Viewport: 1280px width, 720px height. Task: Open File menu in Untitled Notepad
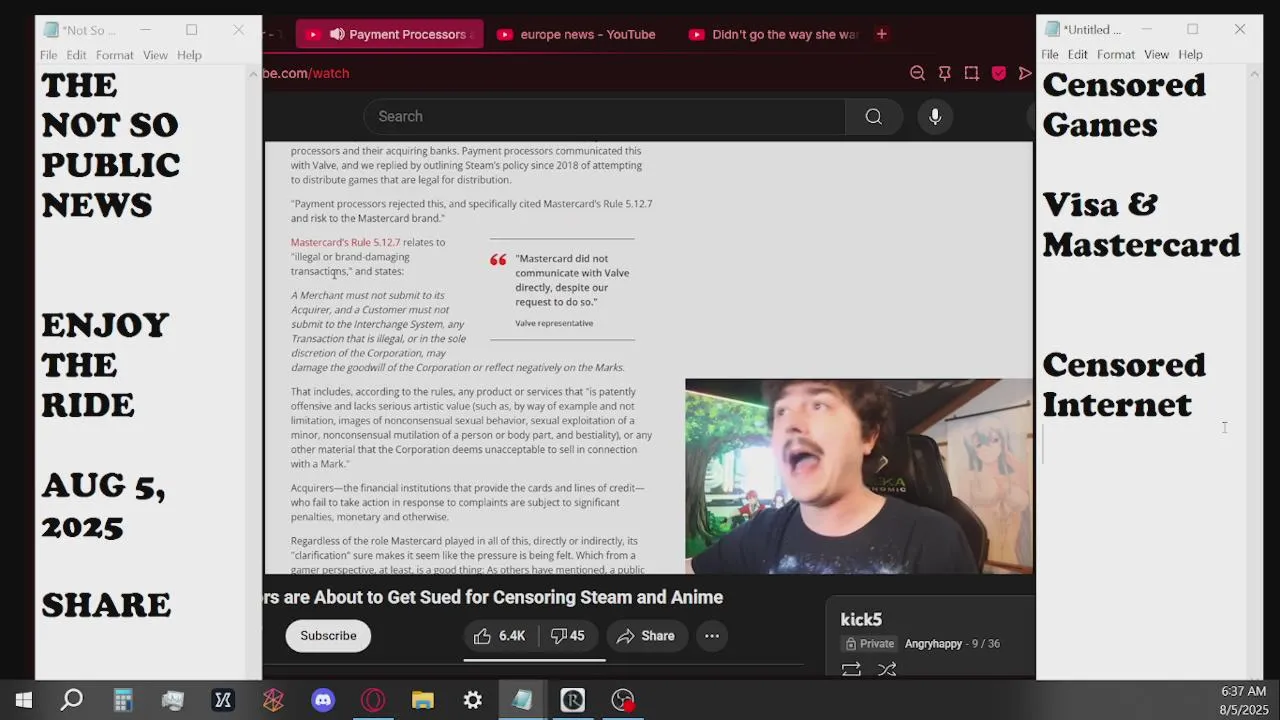coord(1050,55)
